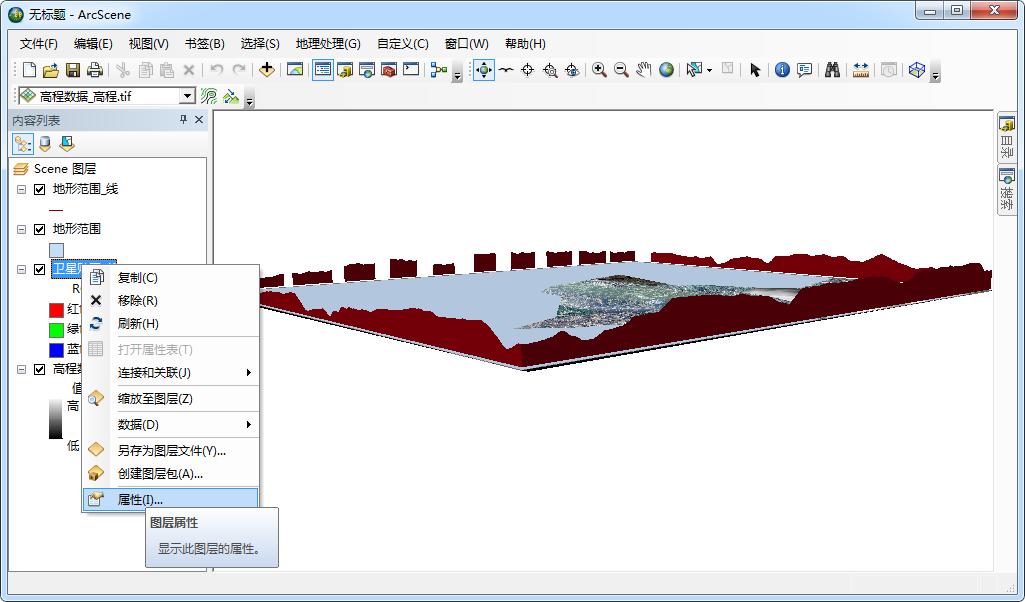Toggle the 高程数据 layer checkbox
This screenshot has width=1025, height=602.
(40, 369)
